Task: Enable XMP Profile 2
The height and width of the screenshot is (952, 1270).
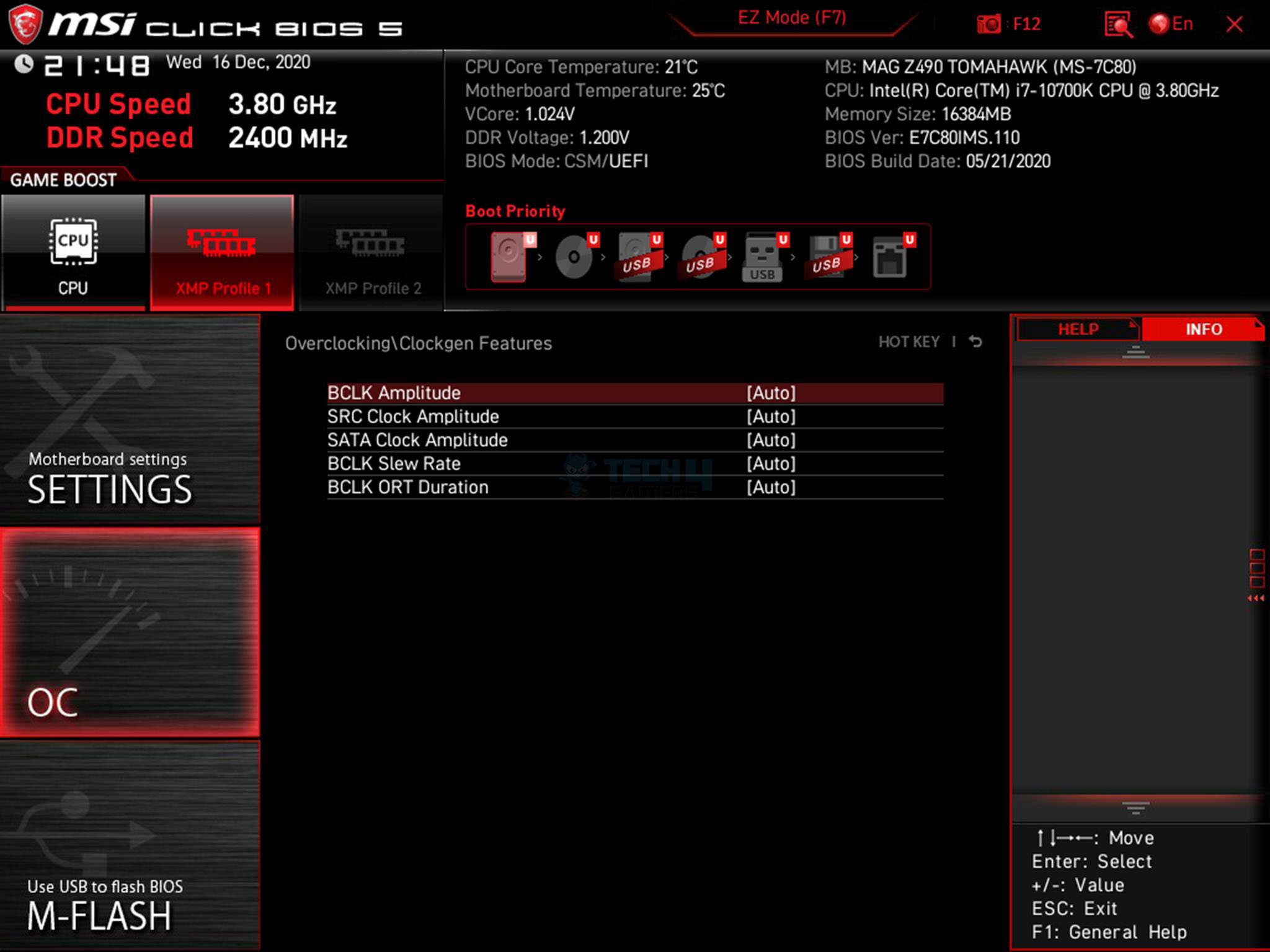Action: tap(371, 252)
